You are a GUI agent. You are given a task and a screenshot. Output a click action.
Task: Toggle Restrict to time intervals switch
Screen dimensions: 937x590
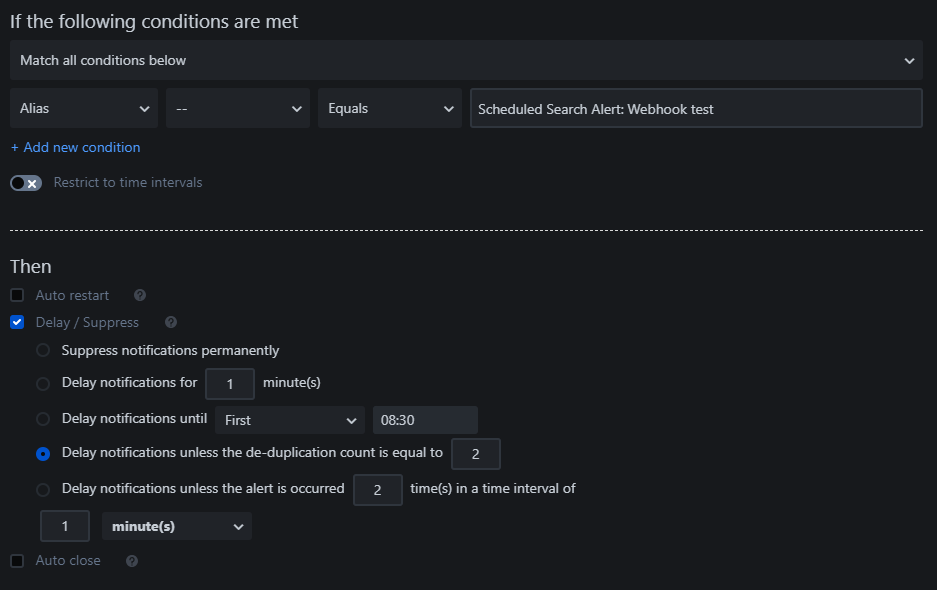26,183
